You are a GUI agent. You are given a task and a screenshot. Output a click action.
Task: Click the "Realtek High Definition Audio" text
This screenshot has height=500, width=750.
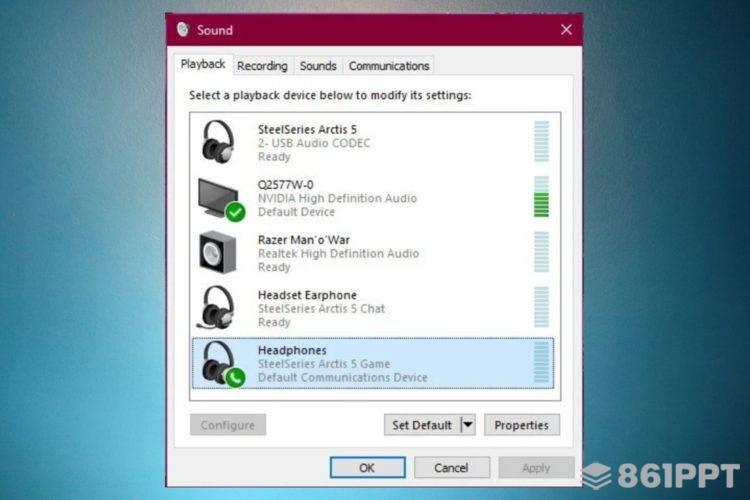[338, 254]
